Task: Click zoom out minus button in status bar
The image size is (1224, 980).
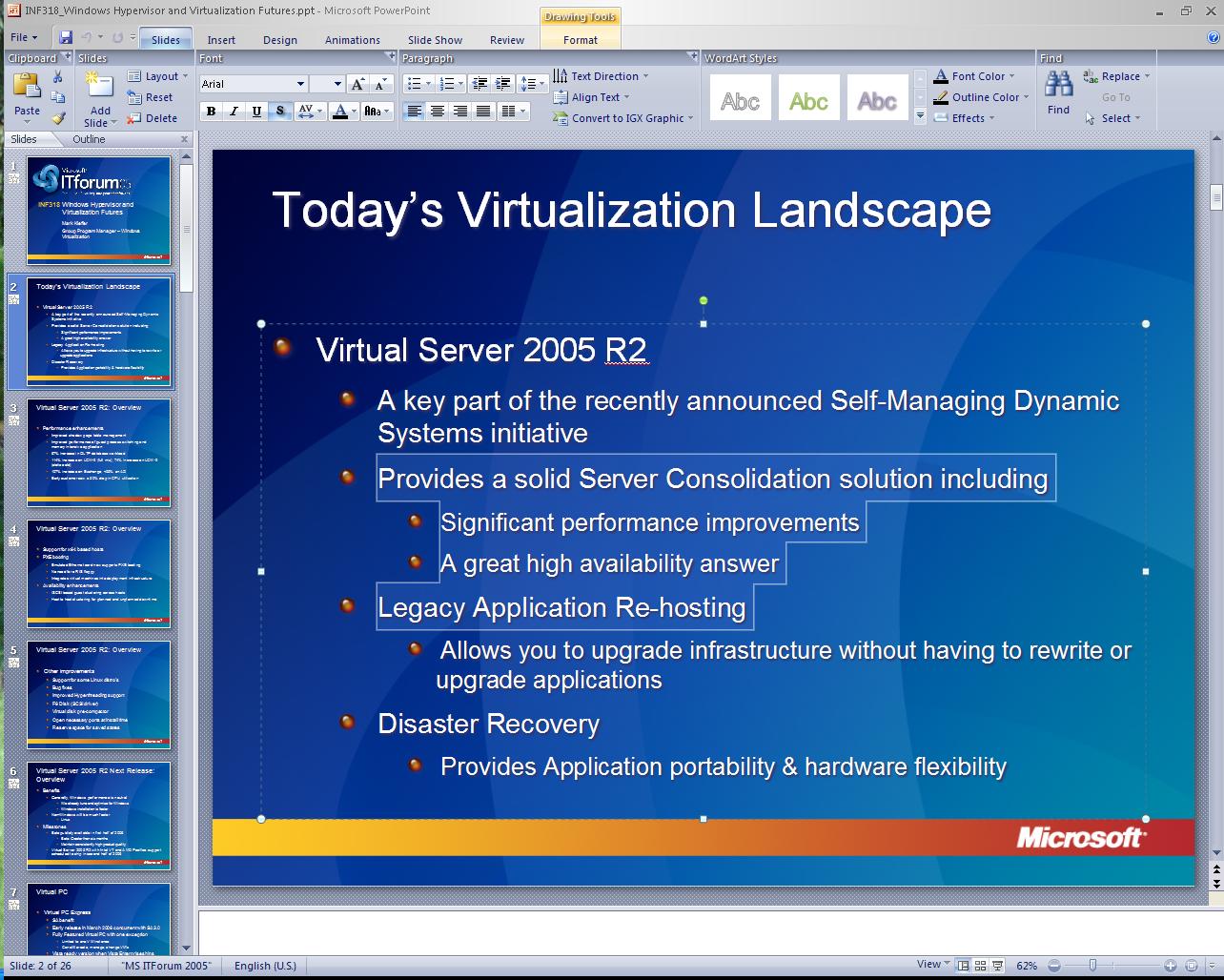Action: click(1054, 966)
